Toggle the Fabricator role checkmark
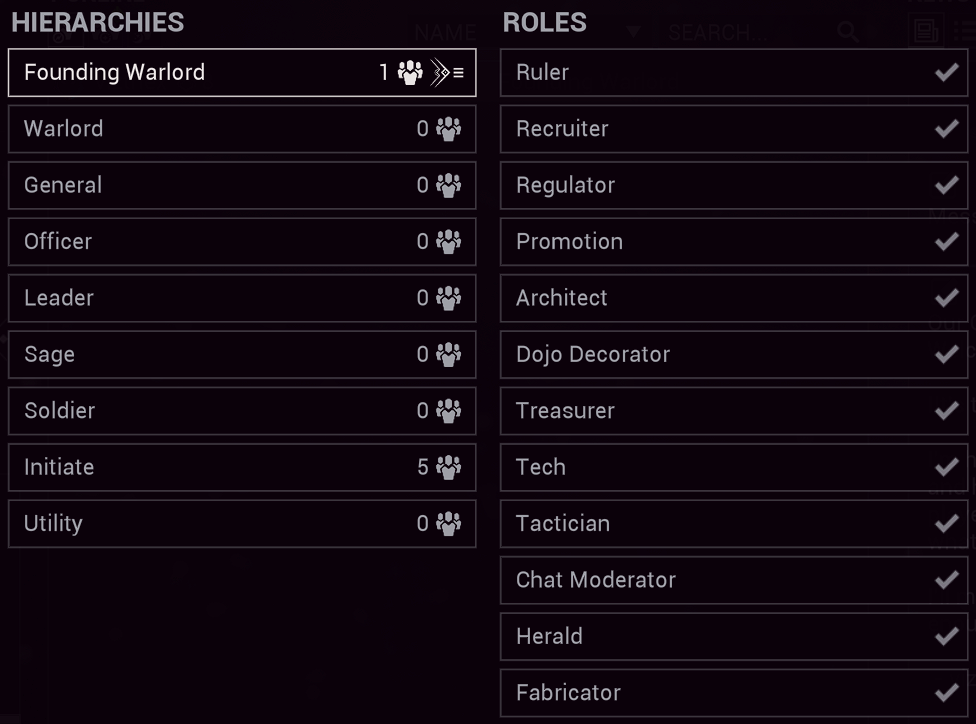The image size is (976, 724). pos(945,692)
